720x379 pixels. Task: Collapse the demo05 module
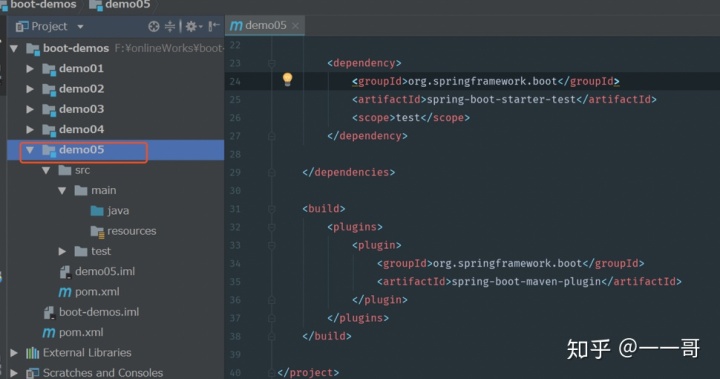30,150
